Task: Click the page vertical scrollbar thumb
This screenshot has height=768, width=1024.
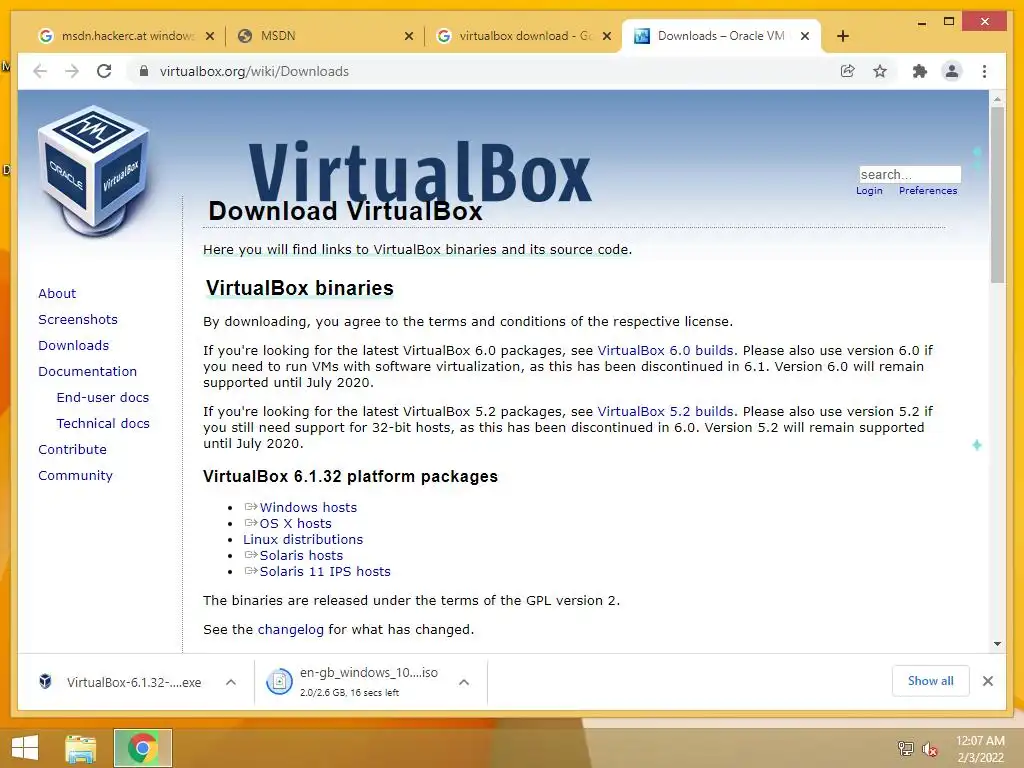Action: pos(997,195)
